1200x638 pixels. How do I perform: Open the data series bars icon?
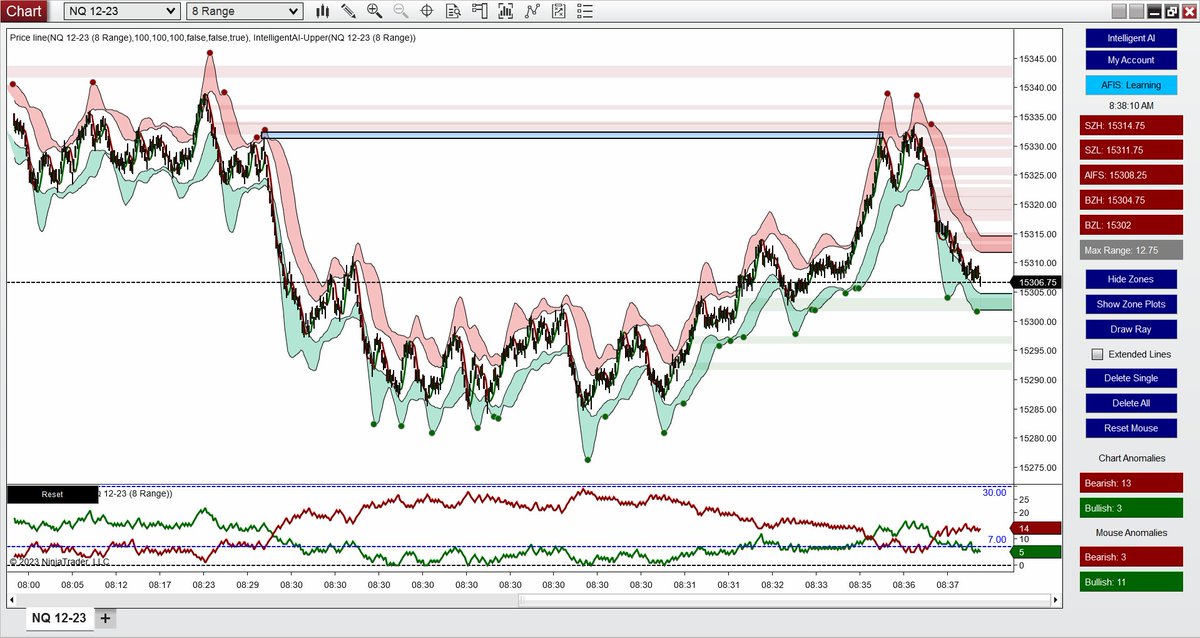click(x=505, y=11)
